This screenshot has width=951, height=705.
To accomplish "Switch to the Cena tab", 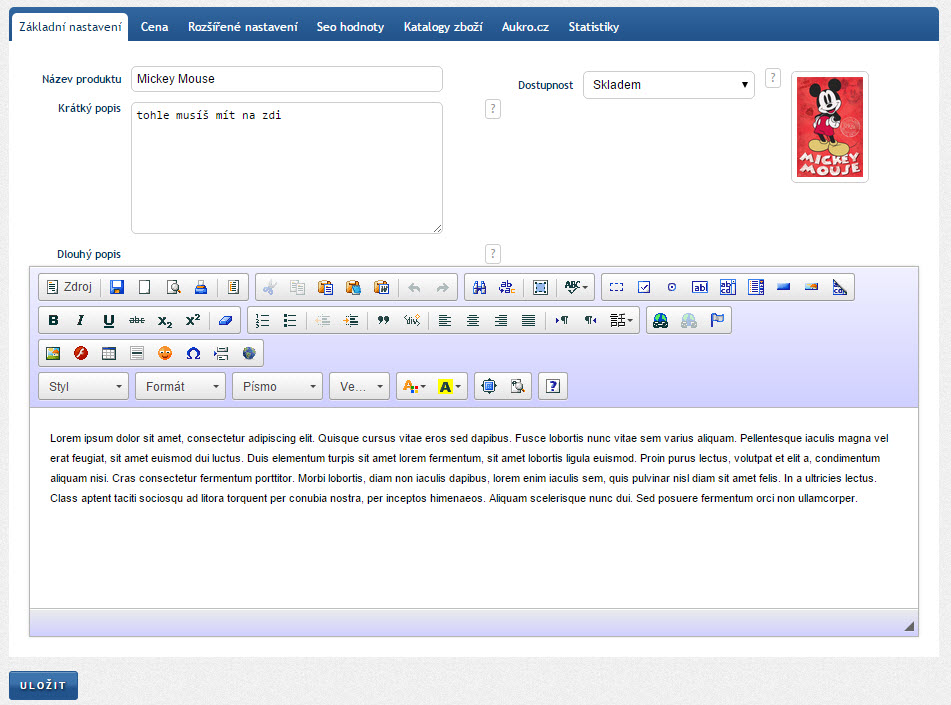I will [154, 27].
